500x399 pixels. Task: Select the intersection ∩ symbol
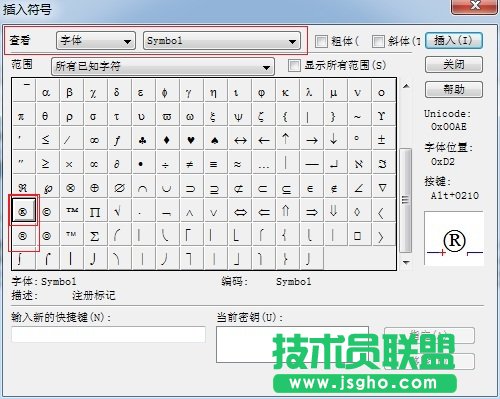144,187
